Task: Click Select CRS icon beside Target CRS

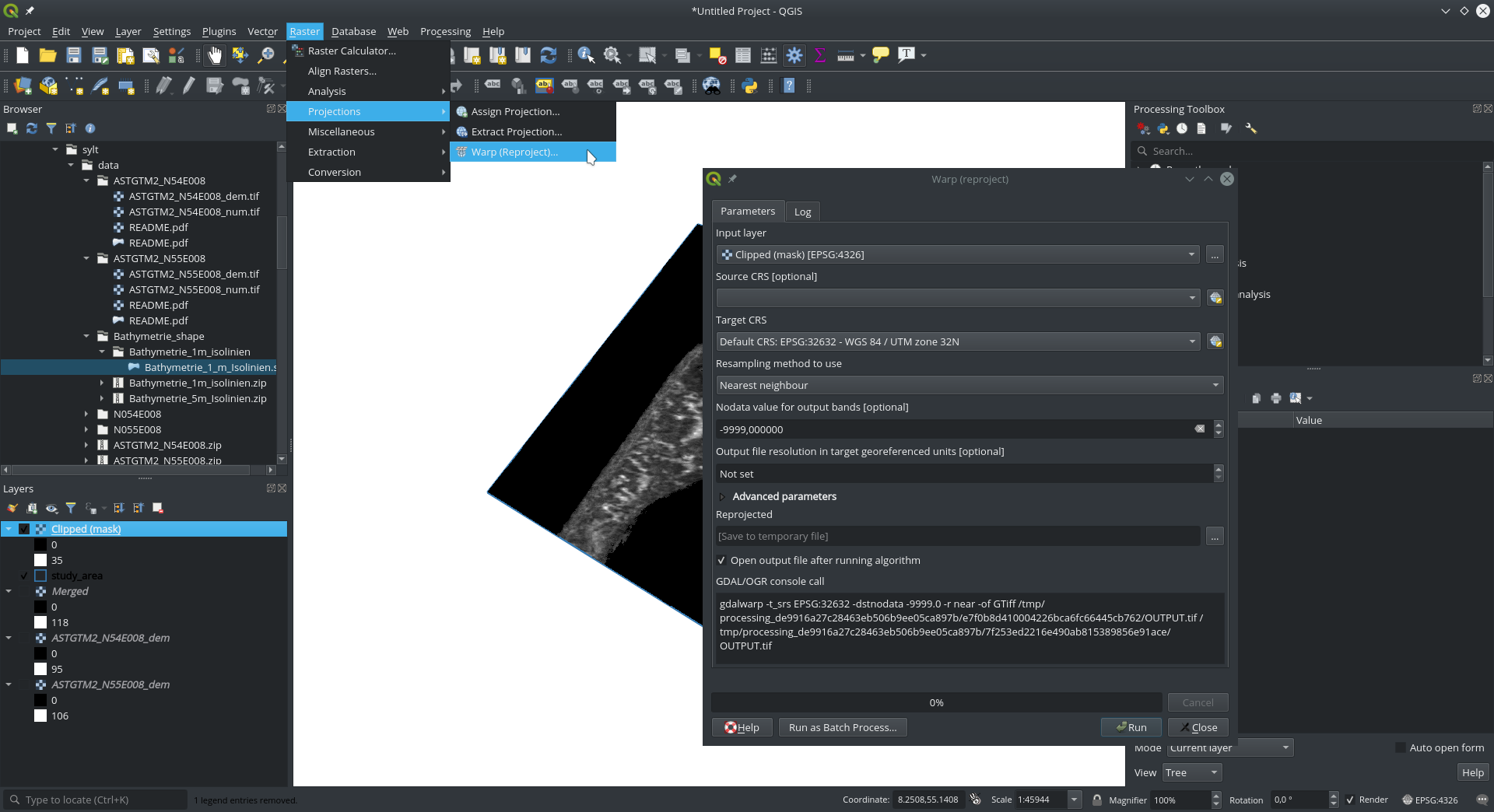Action: point(1215,341)
